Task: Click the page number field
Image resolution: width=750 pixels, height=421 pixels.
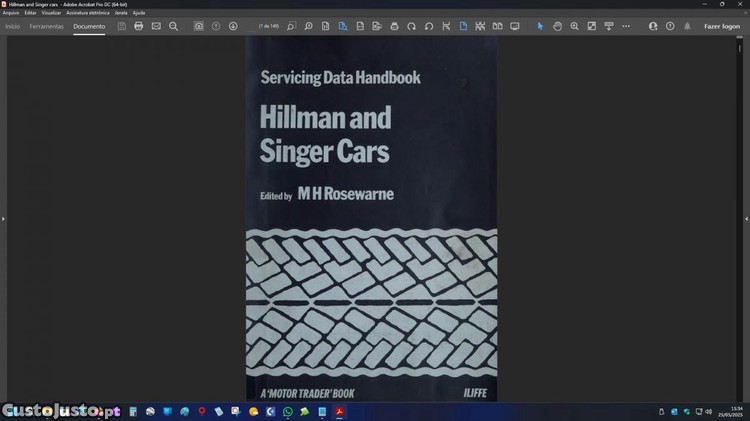Action: (x=269, y=26)
